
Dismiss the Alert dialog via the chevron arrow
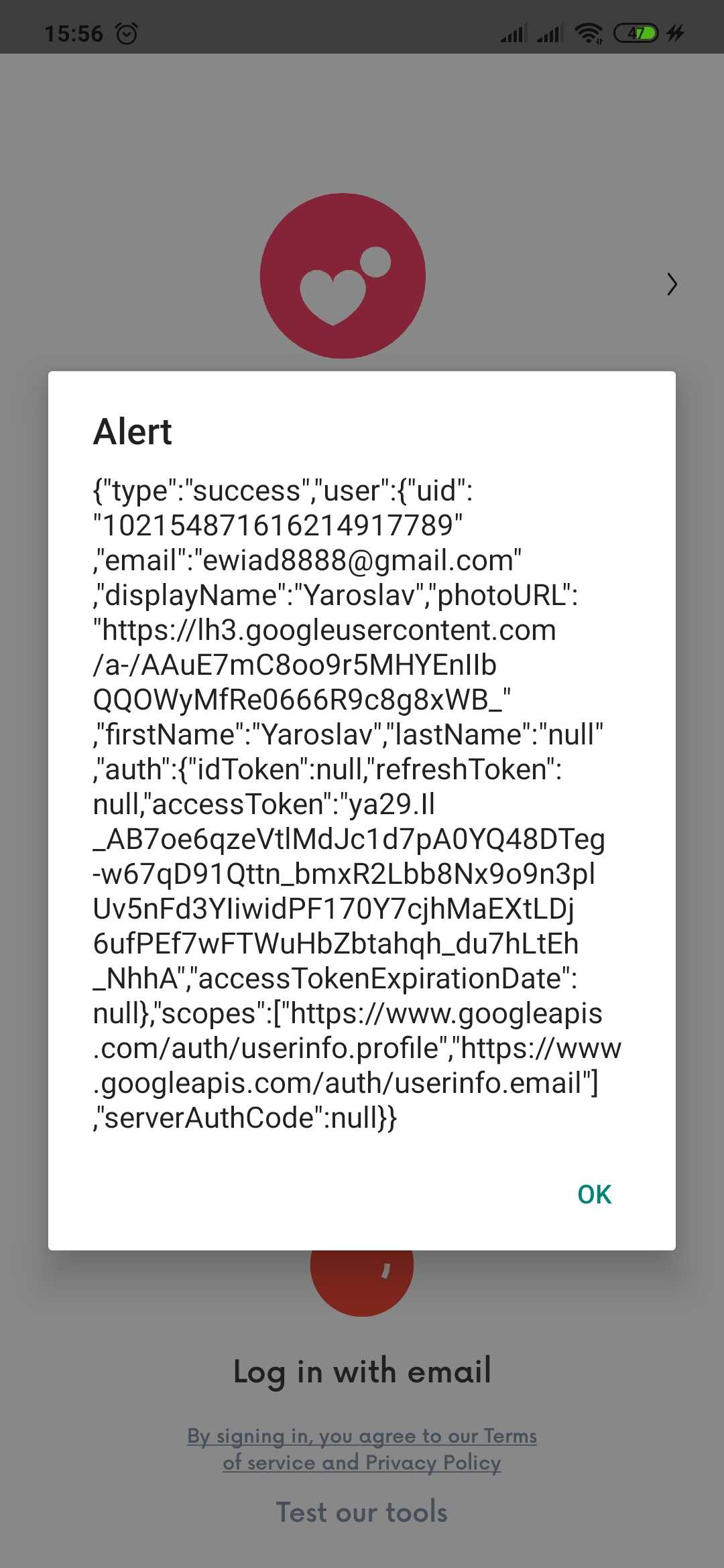point(672,284)
